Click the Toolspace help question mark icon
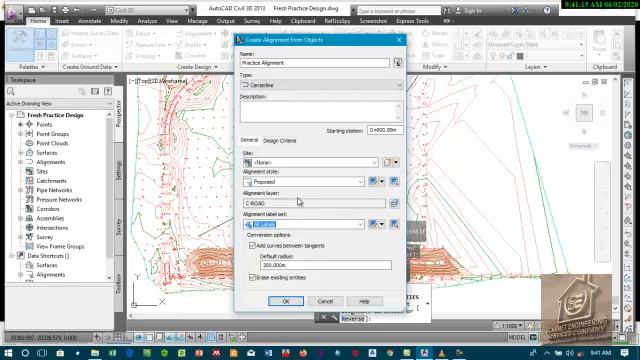The image size is (640, 360). tap(108, 91)
